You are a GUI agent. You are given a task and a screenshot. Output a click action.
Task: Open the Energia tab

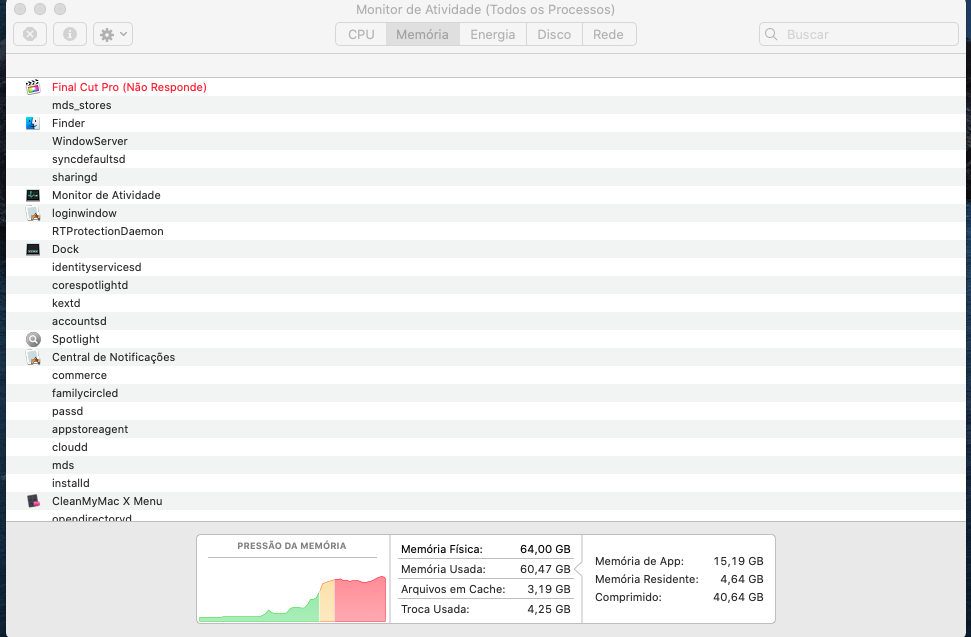pyautogui.click(x=492, y=35)
